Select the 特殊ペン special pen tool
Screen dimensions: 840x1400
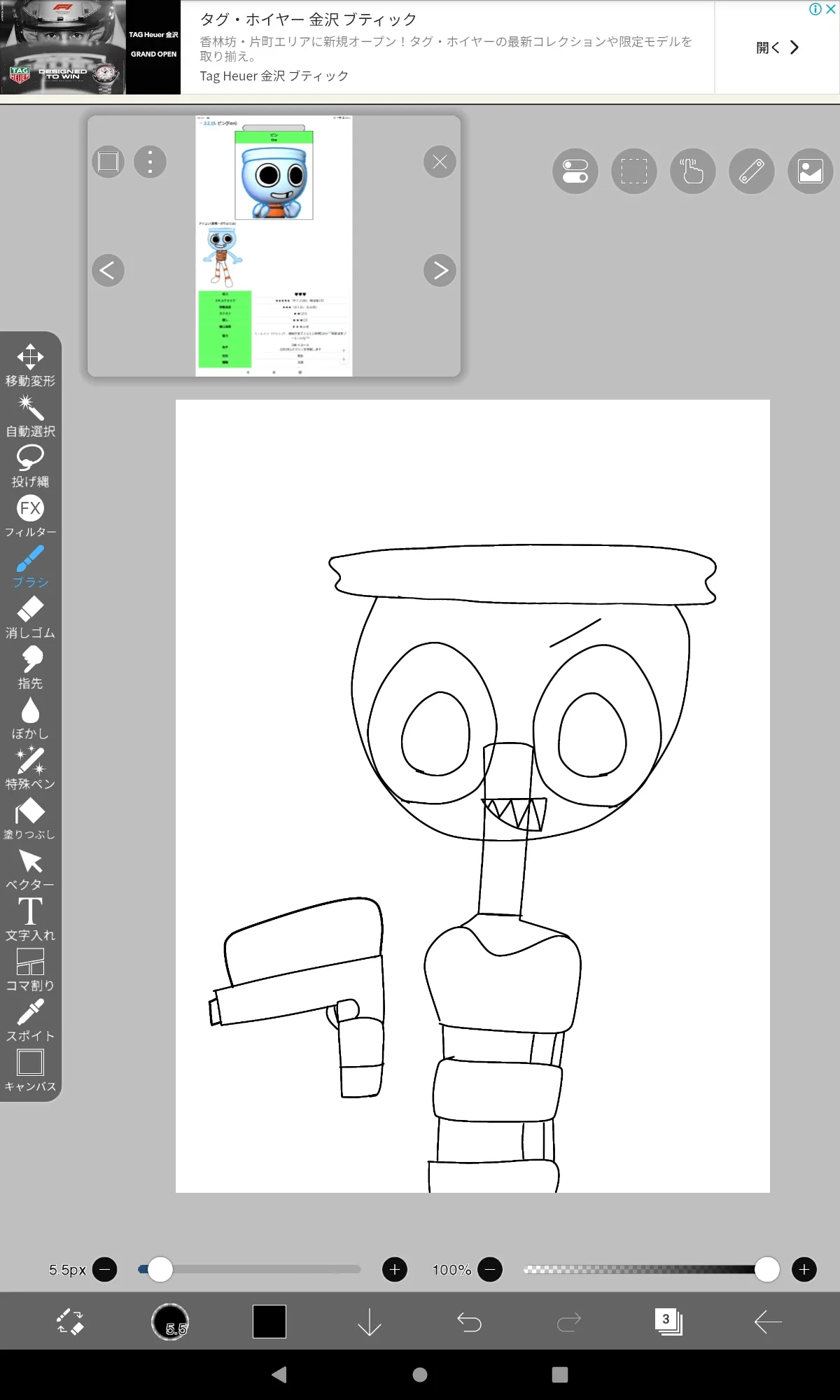30,769
